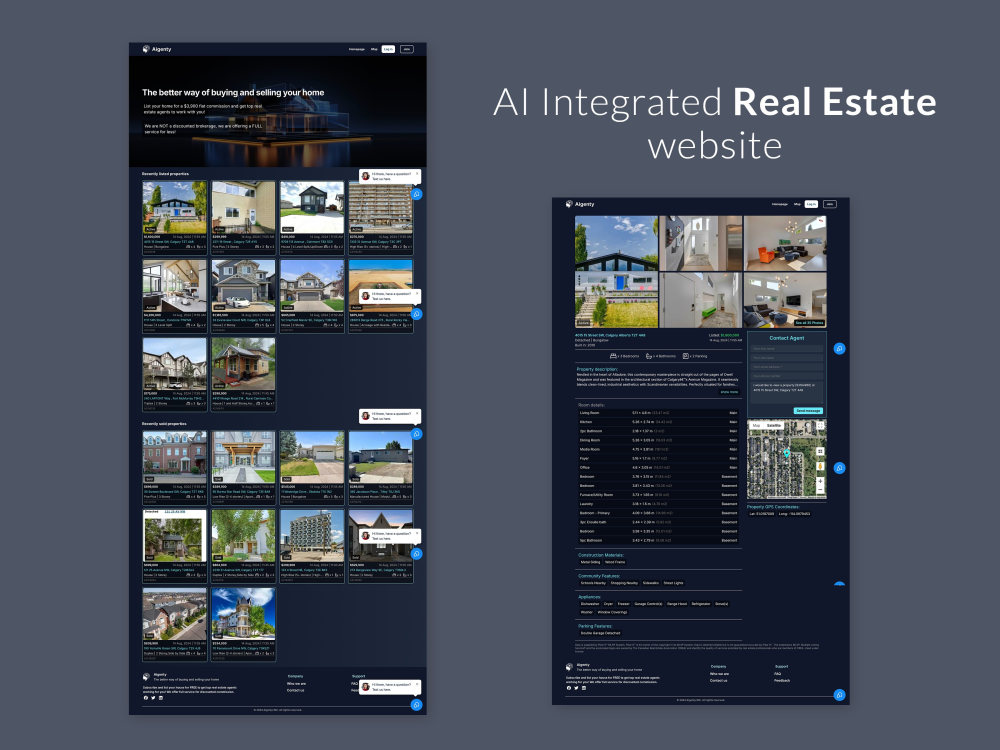
Task: Click Send message button in Contact Agent form
Action: click(808, 411)
